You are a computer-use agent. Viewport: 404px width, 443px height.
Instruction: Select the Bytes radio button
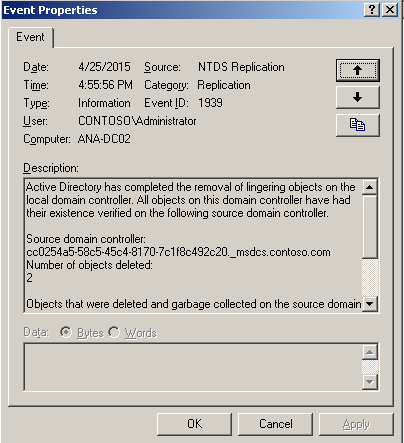pos(66,332)
